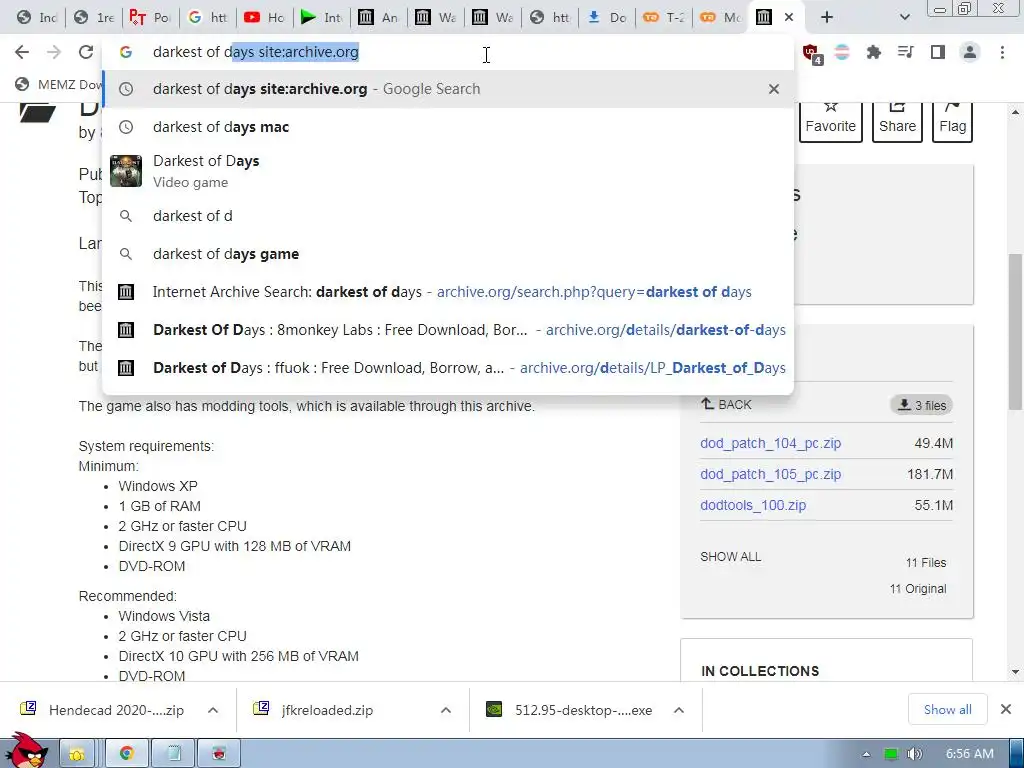Select the Darkest of Days Video game suggestion
The image size is (1024, 768).
[448, 171]
